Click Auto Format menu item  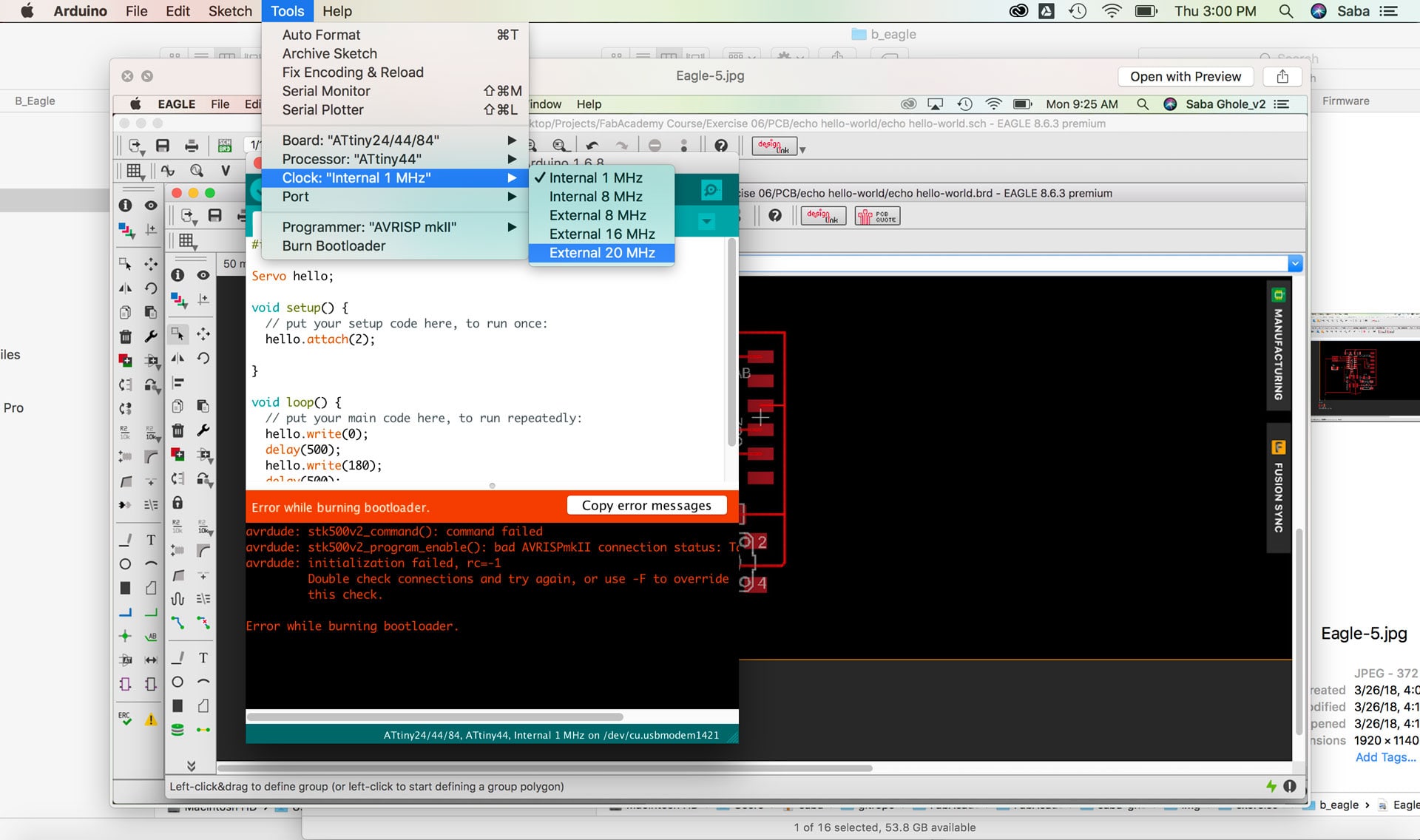point(395,35)
